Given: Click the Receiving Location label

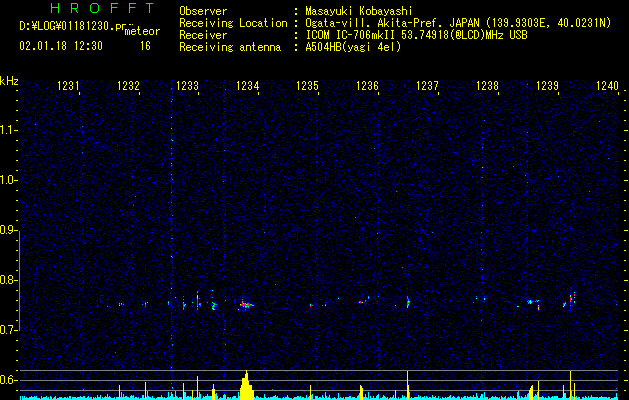Looking at the screenshot, I should [x=233, y=23].
